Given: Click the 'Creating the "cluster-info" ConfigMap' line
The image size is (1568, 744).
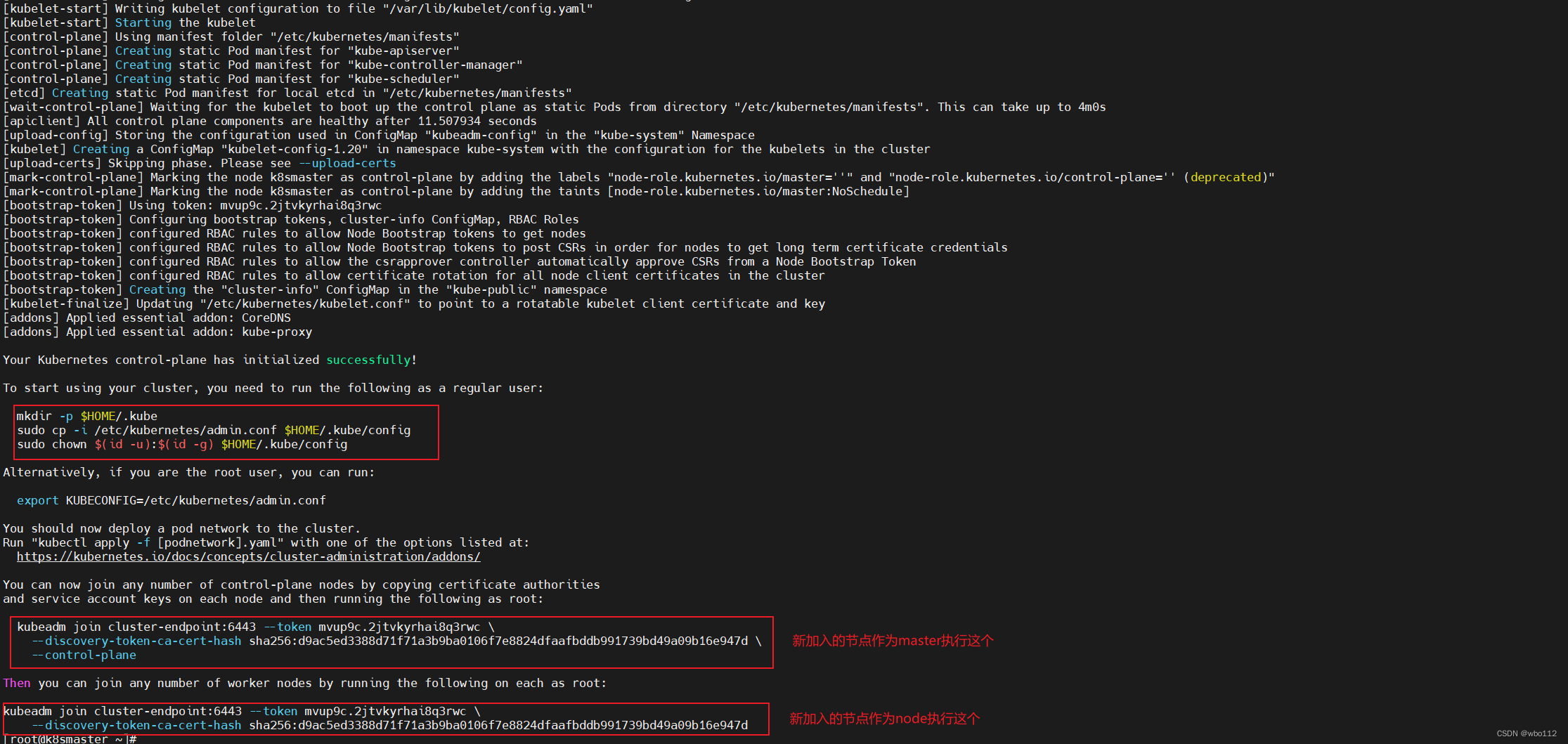Looking at the screenshot, I should point(305,289).
